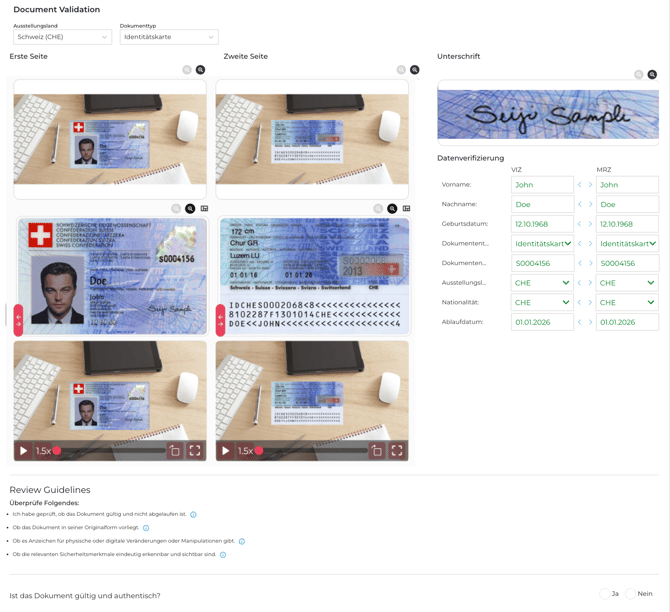
Task: Play the Zweite Seite video
Action: [x=226, y=450]
